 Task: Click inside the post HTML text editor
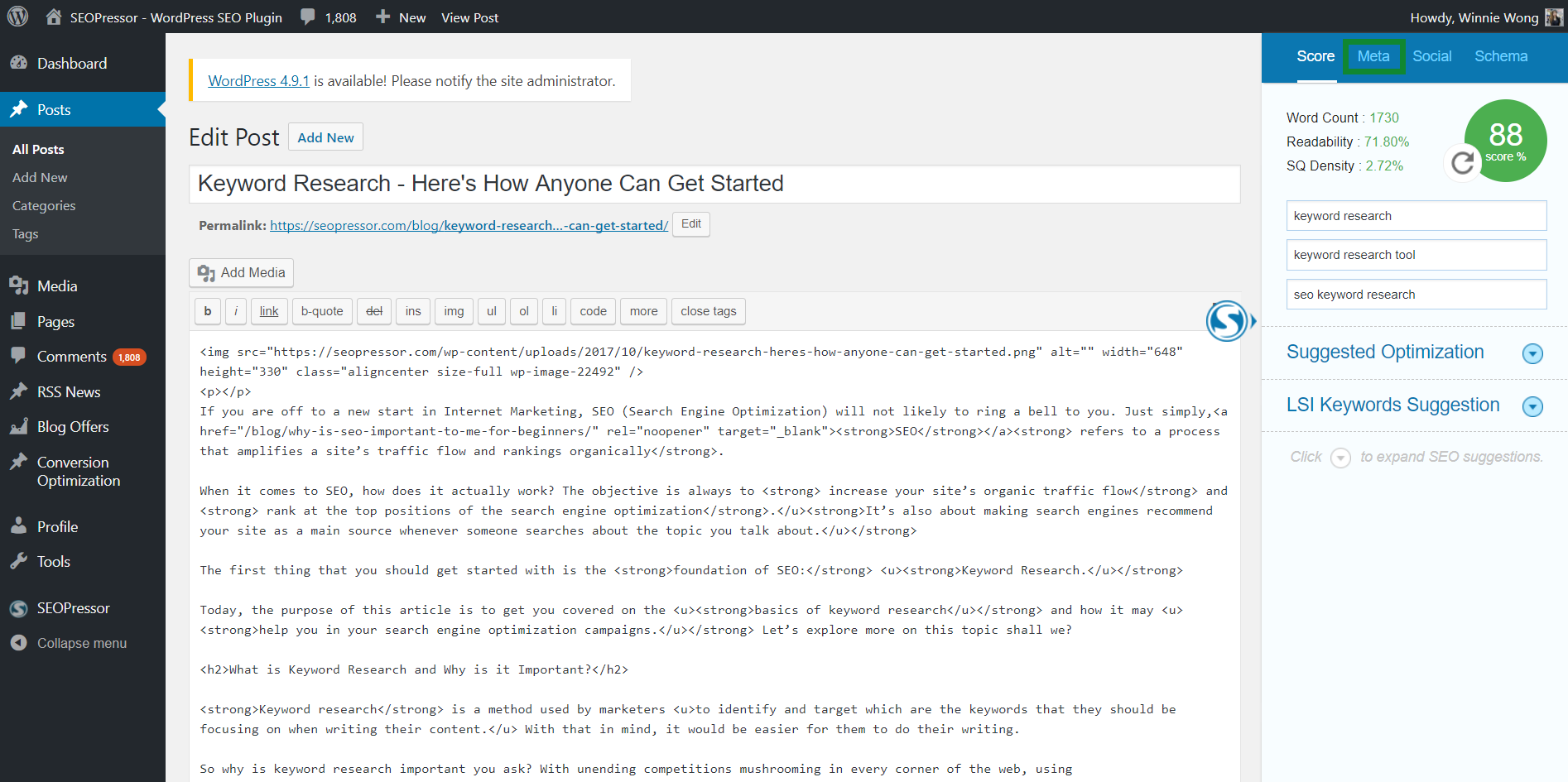pos(714,554)
